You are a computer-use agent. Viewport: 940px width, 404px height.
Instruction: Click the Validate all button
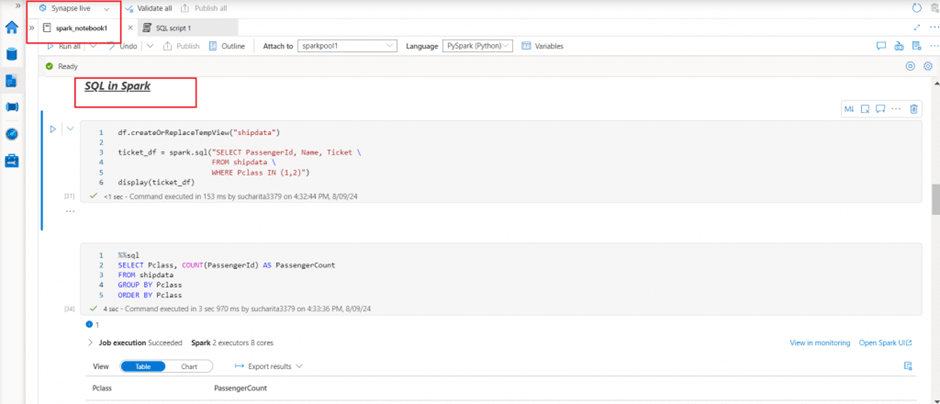click(148, 8)
